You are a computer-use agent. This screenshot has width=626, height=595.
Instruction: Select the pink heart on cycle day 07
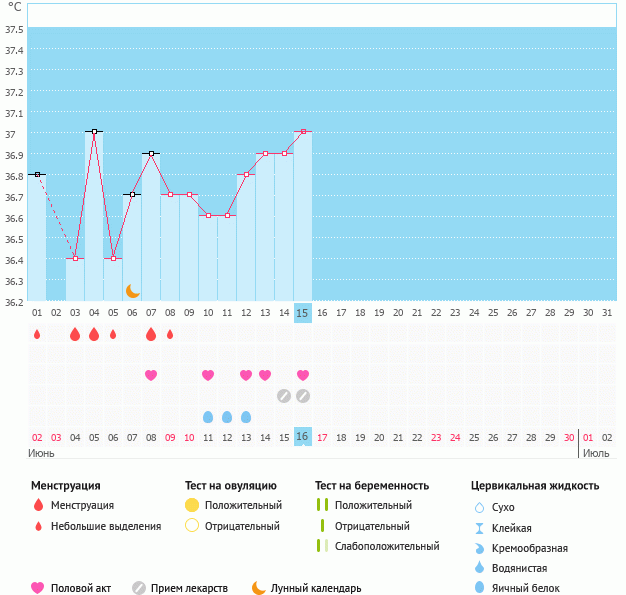click(x=151, y=375)
